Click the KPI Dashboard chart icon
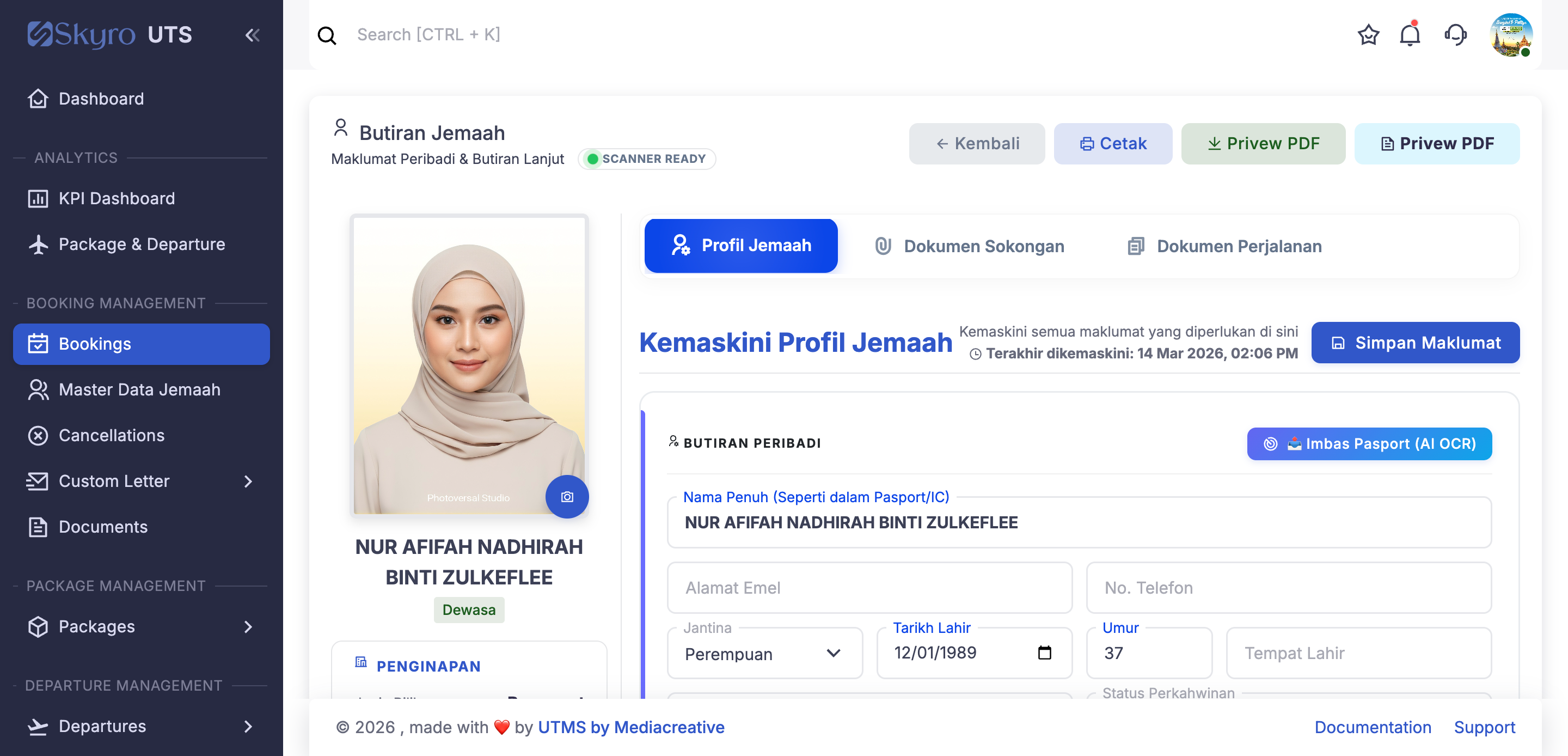 point(38,199)
